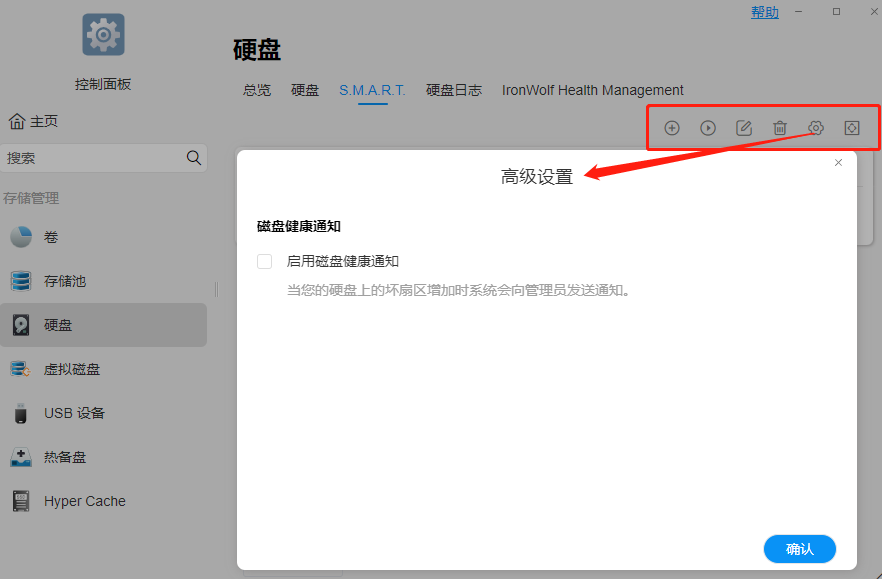882x579 pixels.
Task: Click the 确认 button
Action: (x=799, y=549)
